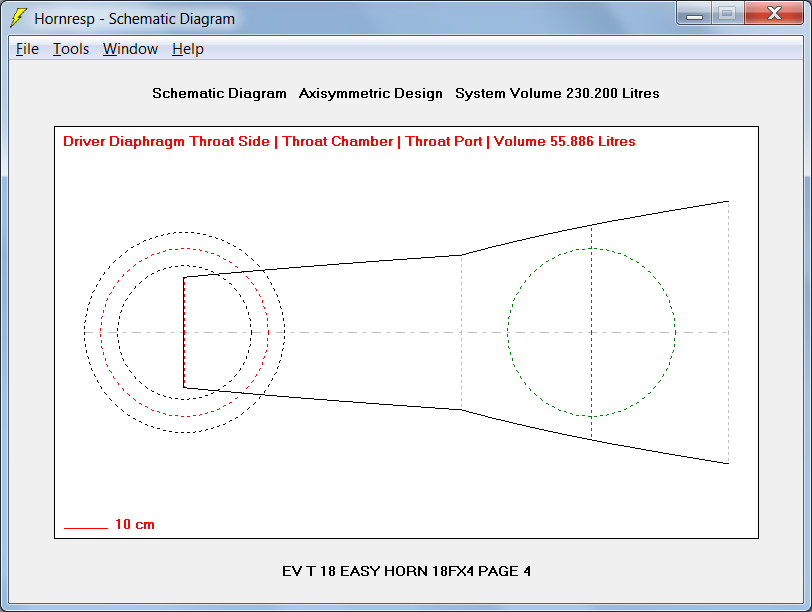Click the disabled maximize window button

pos(728,13)
